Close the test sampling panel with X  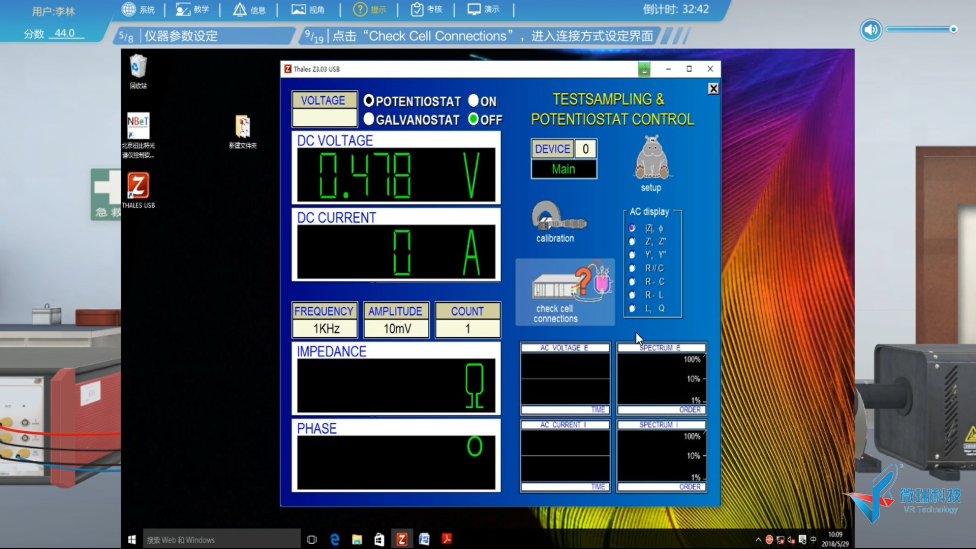pos(713,88)
